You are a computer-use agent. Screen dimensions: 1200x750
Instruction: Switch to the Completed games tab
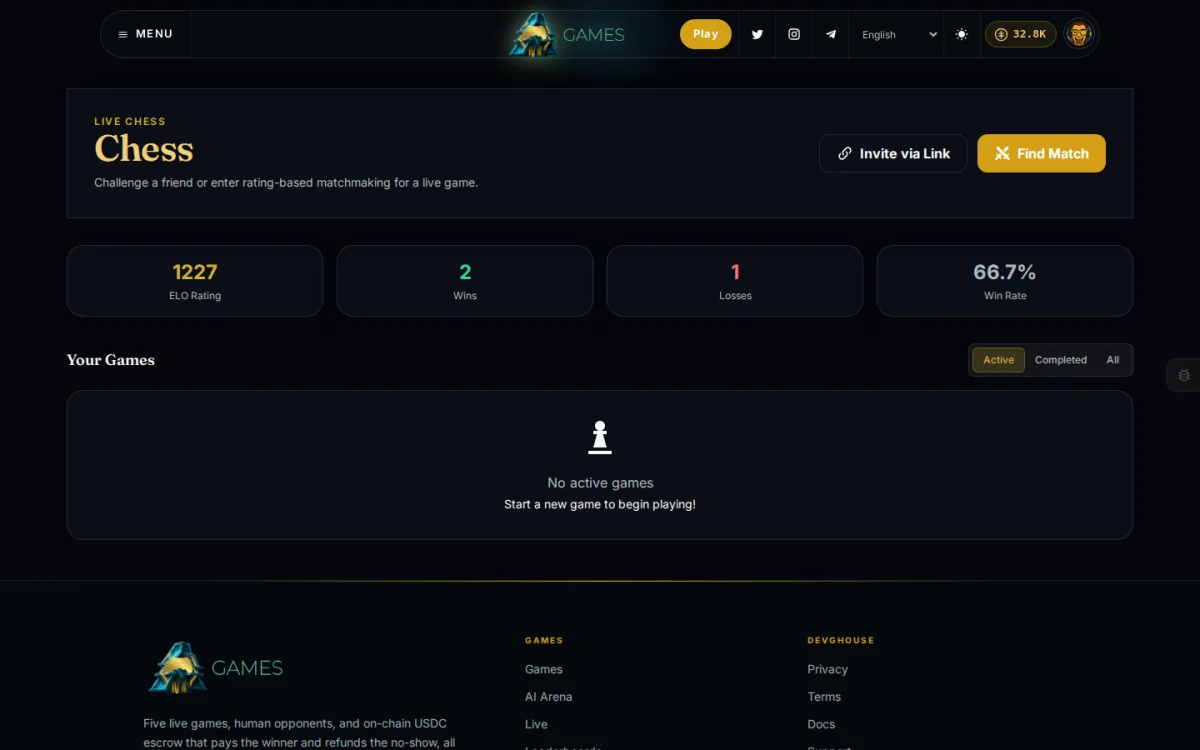[1061, 360]
